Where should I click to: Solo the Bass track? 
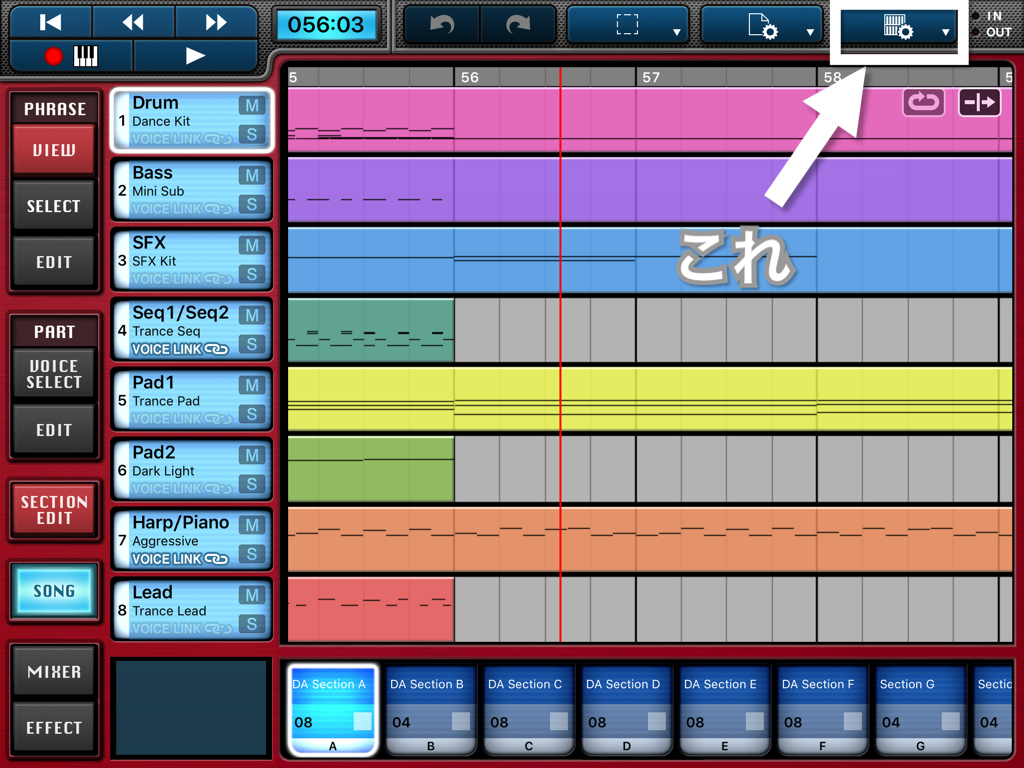[252, 204]
